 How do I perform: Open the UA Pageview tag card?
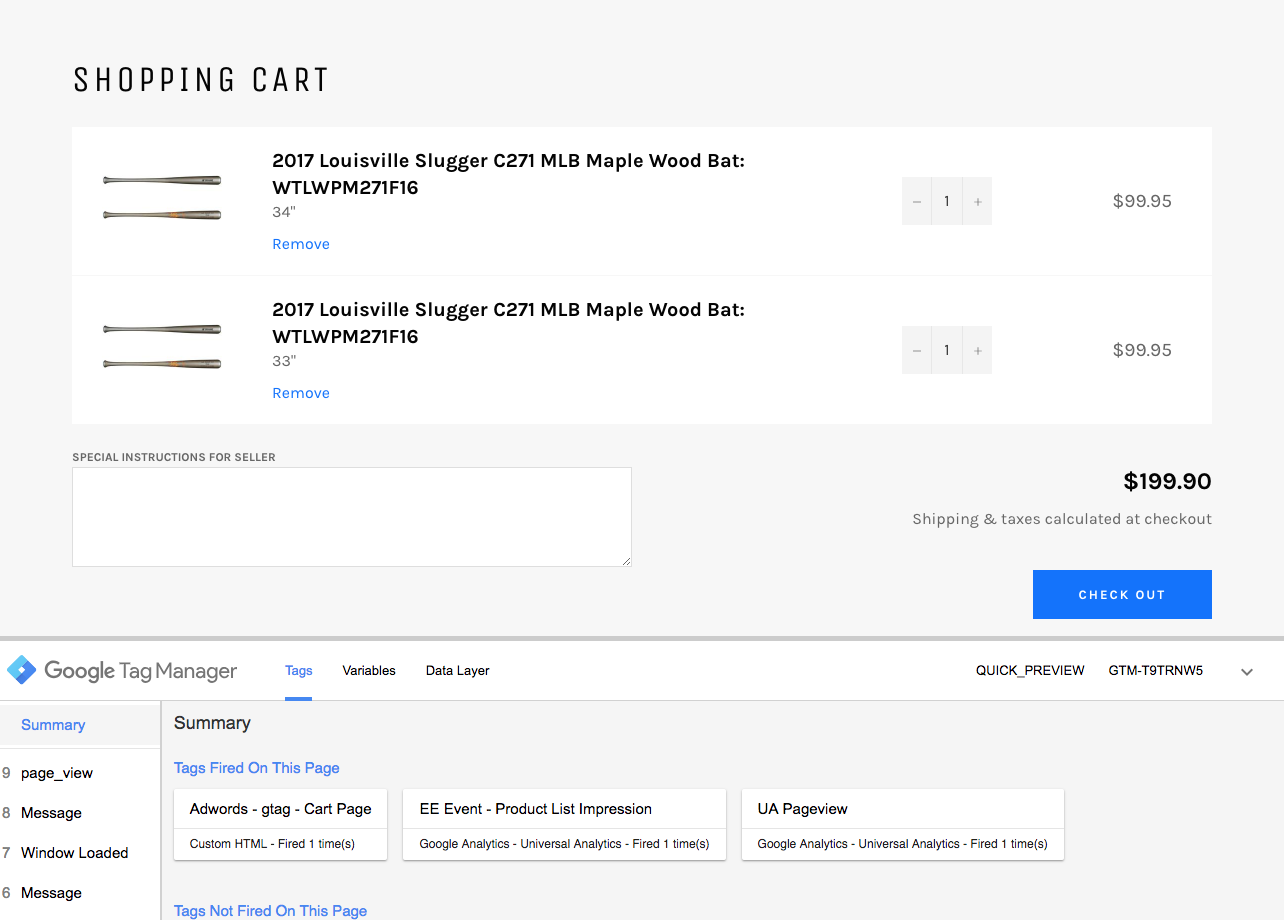[x=902, y=824]
